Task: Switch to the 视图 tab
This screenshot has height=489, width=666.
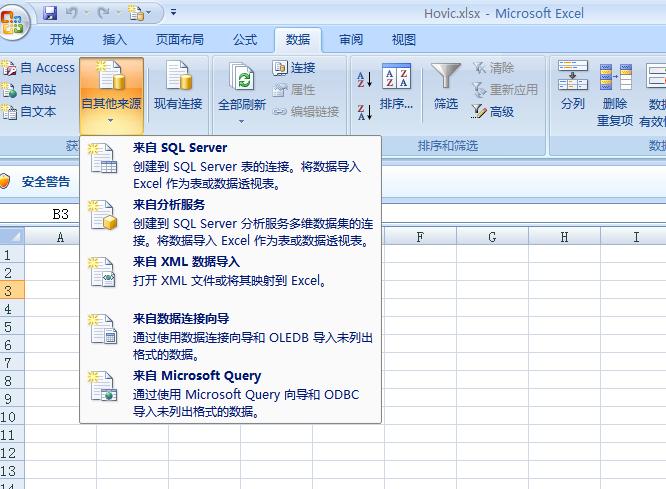Action: pos(404,40)
